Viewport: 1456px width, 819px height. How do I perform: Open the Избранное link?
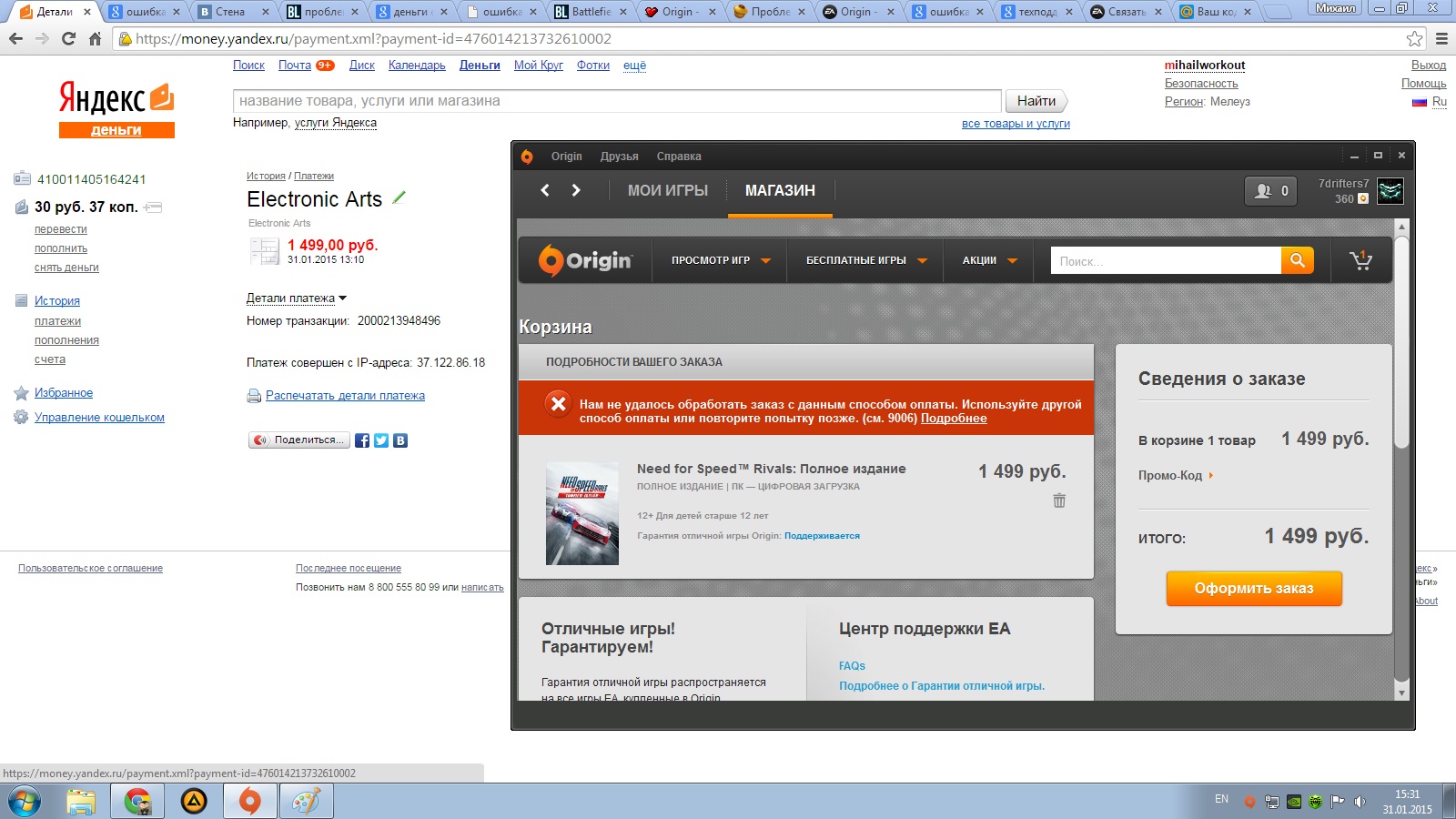(64, 393)
